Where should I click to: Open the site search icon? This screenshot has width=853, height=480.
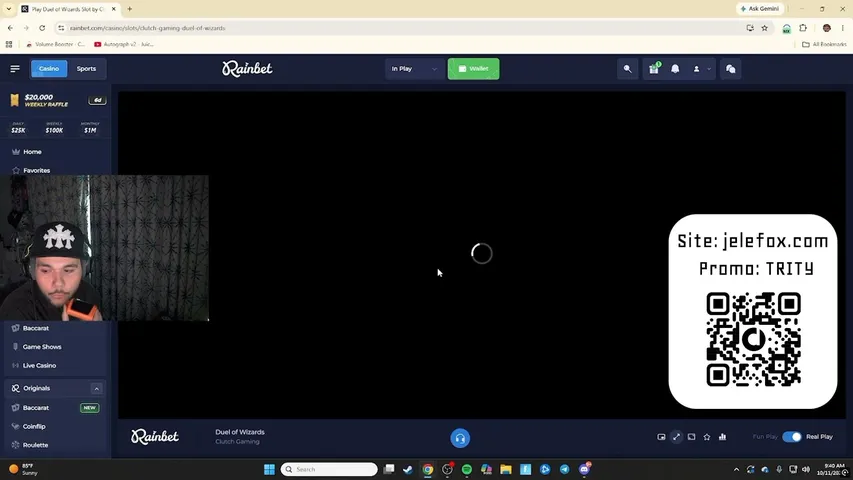point(627,69)
